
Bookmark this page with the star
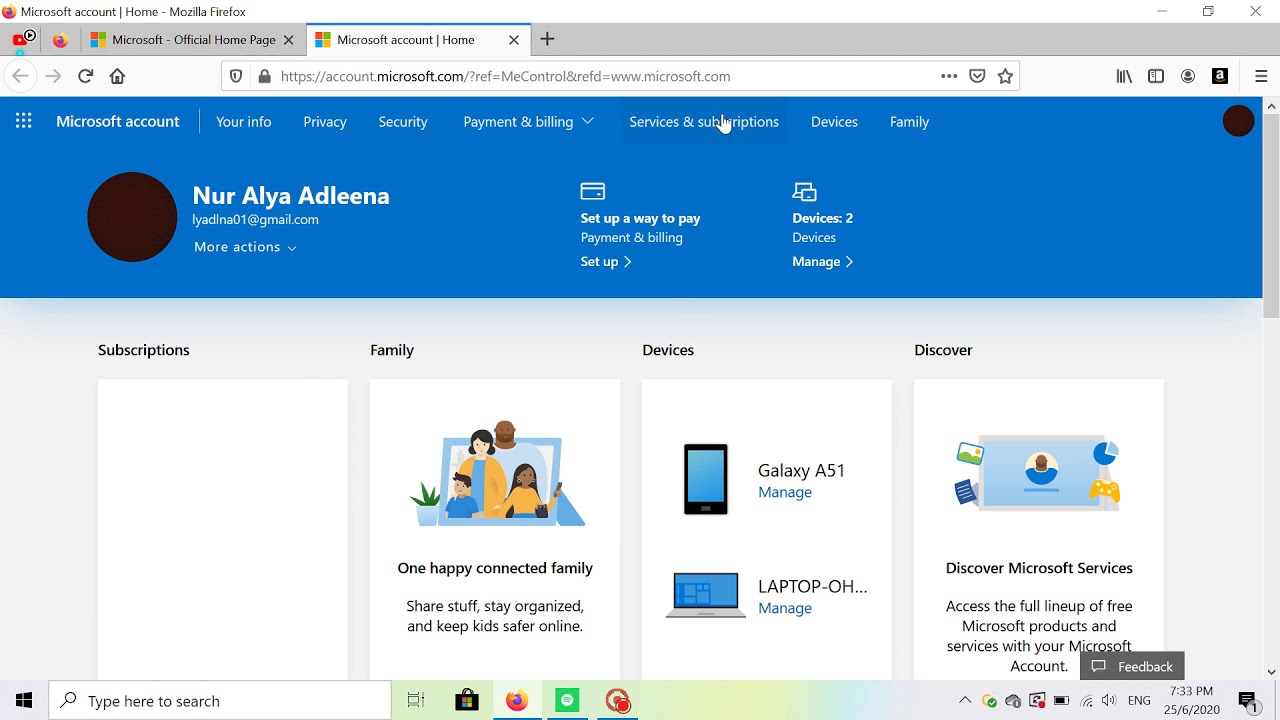click(x=1005, y=76)
